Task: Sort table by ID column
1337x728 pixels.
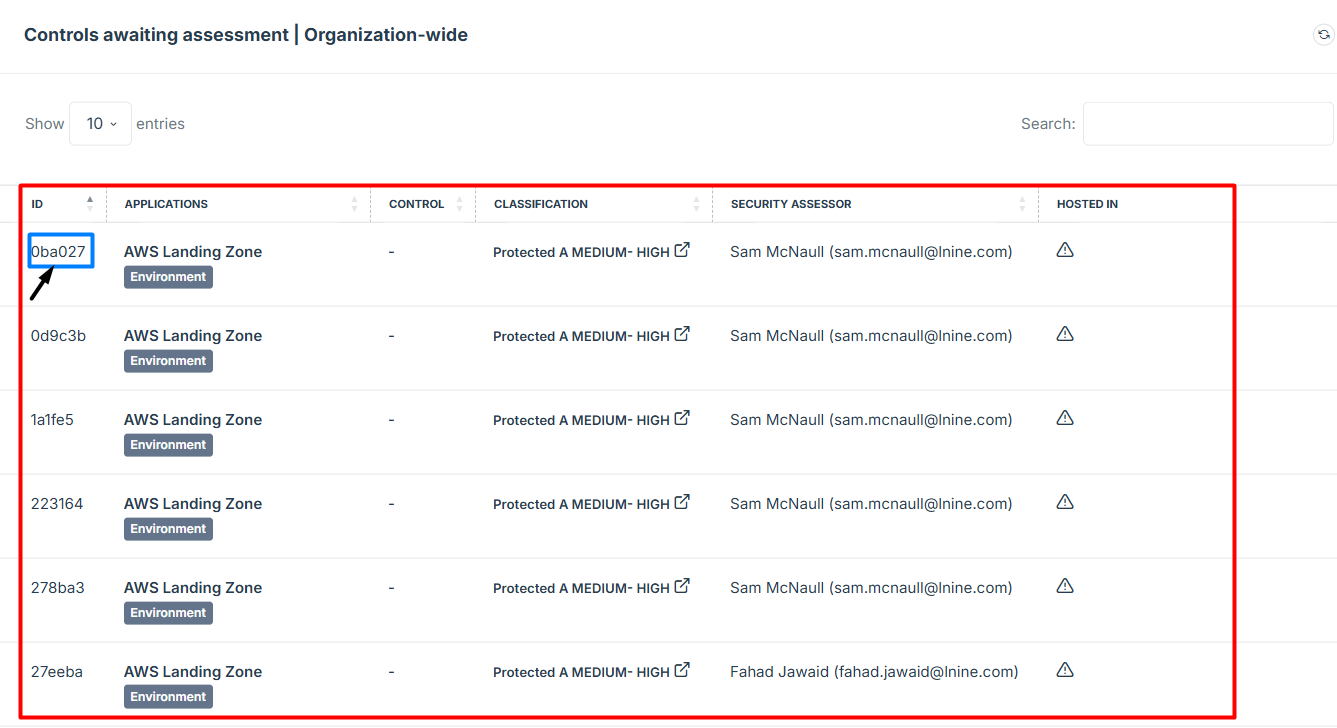Action: 38,204
